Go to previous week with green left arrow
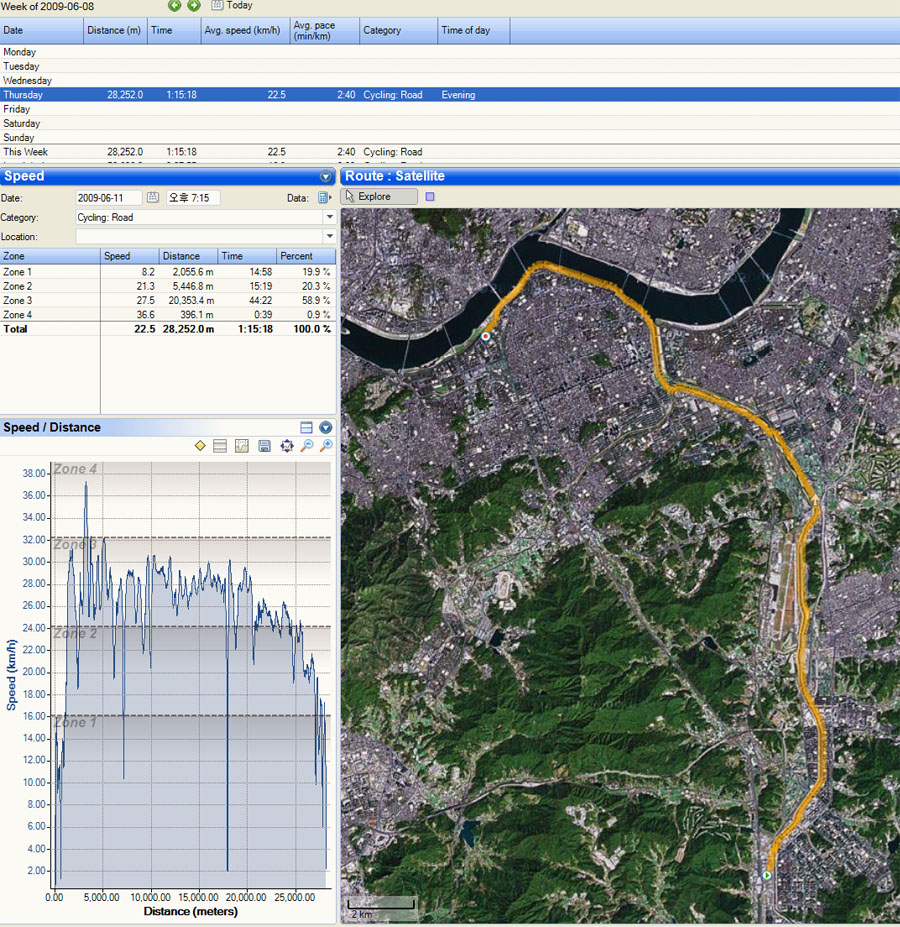900x927 pixels. [x=175, y=6]
